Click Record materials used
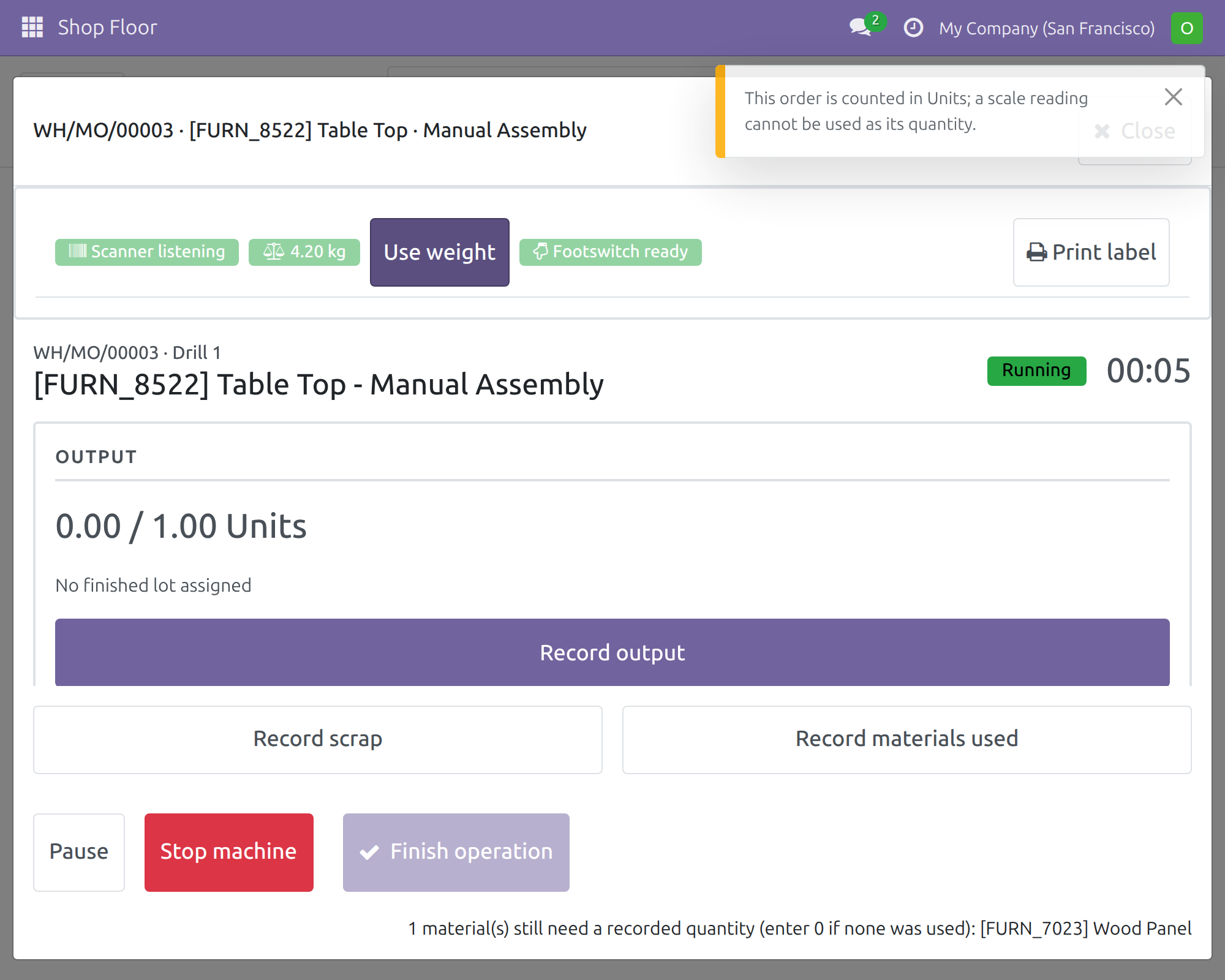This screenshot has height=980, width=1225. pyautogui.click(x=907, y=739)
